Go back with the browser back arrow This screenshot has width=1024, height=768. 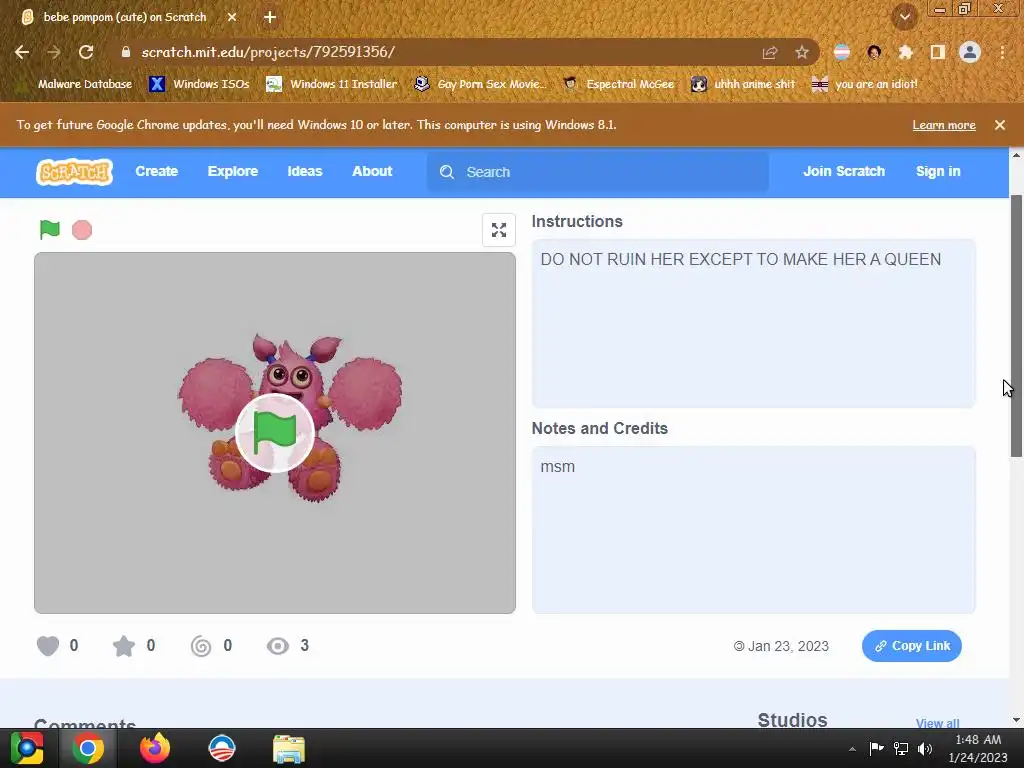point(22,52)
